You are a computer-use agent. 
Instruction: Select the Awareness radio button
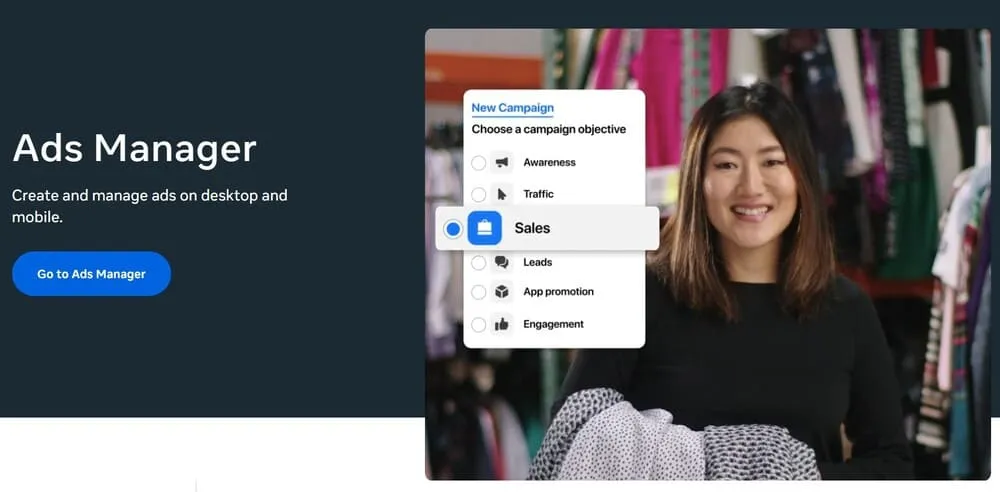[x=479, y=162]
